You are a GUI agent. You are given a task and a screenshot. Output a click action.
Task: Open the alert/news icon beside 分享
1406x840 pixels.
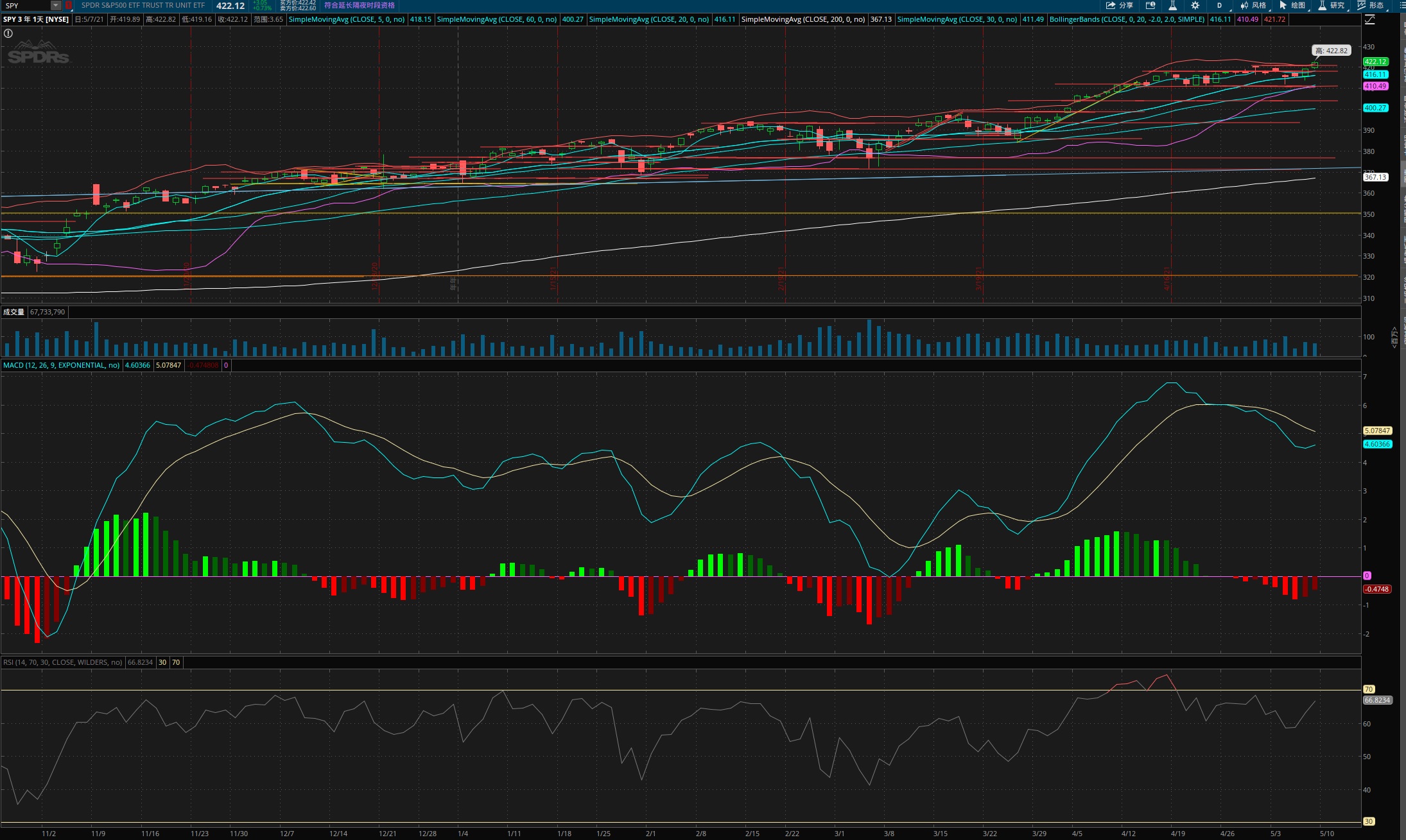click(1150, 5)
